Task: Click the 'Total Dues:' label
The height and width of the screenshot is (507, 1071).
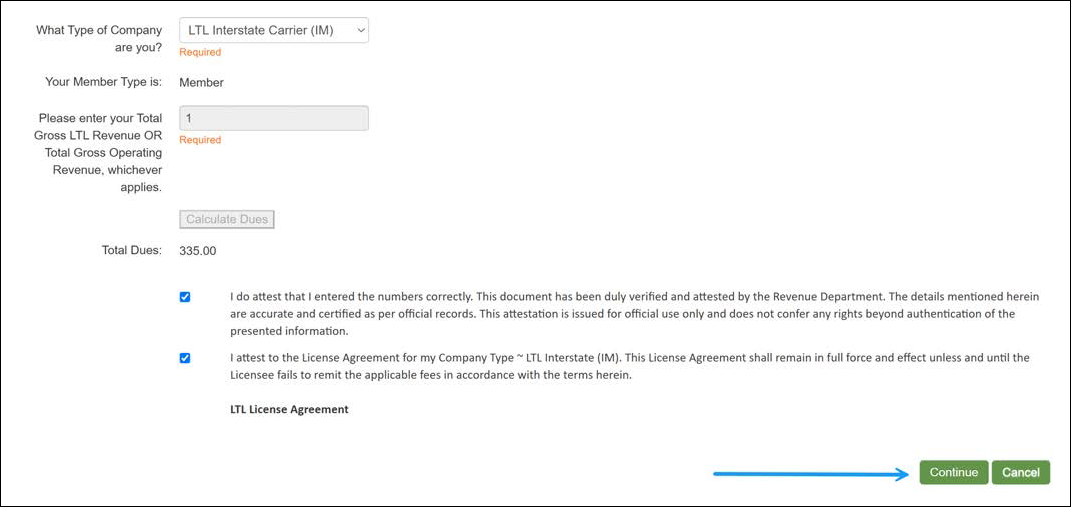Action: coord(131,250)
